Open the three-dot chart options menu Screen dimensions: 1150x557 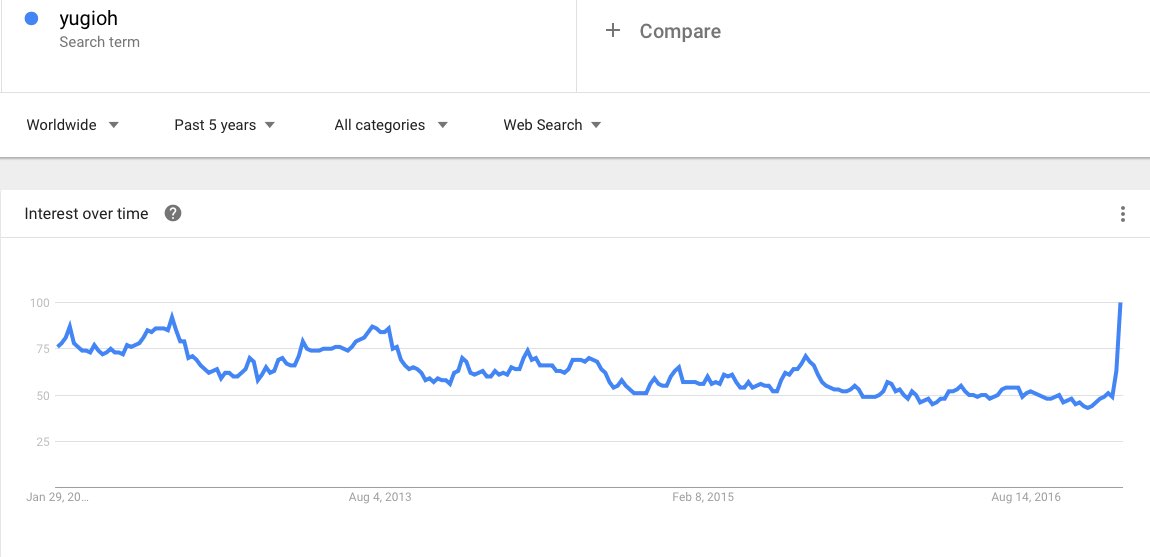click(1123, 214)
